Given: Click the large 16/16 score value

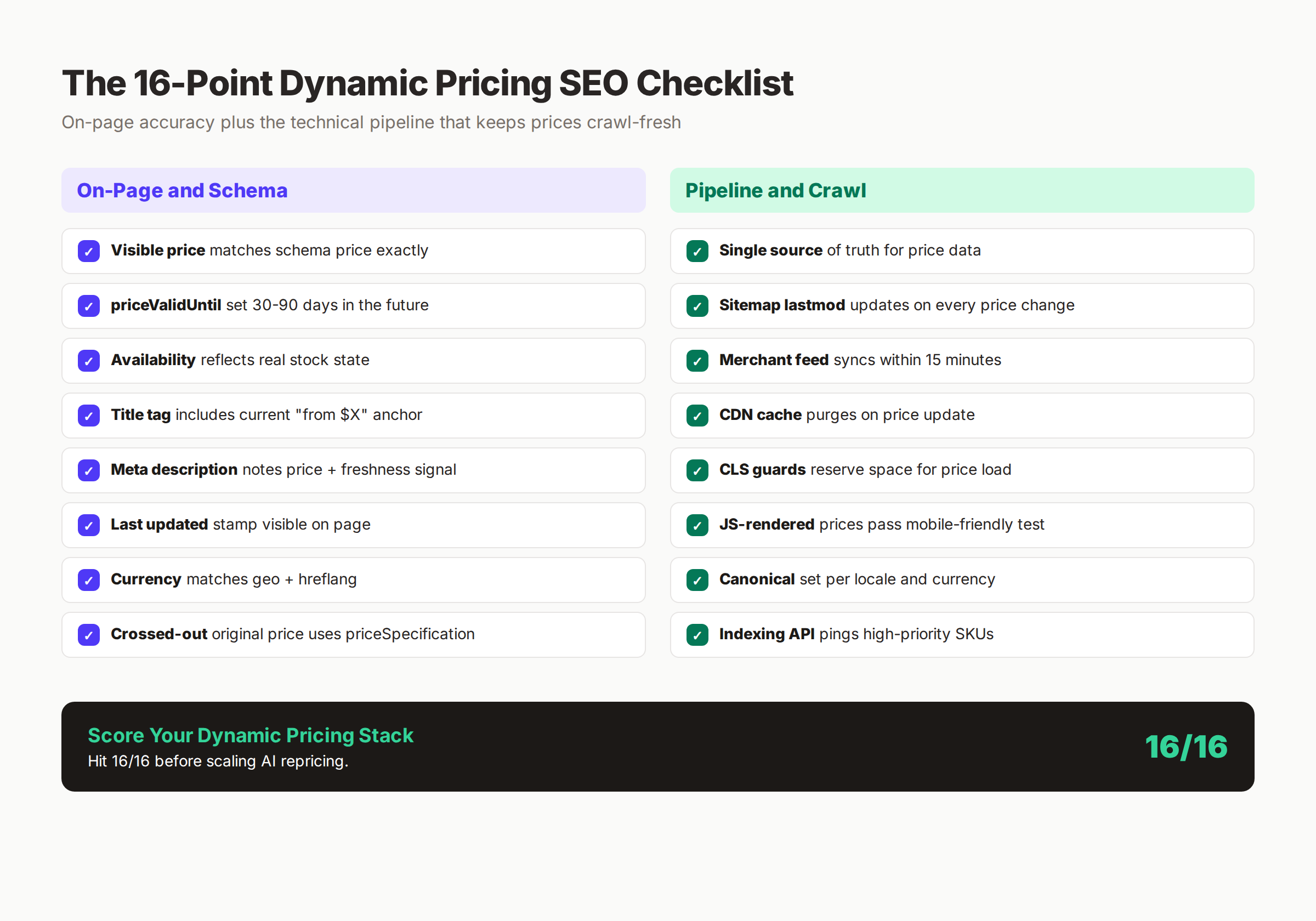Looking at the screenshot, I should click(x=1186, y=747).
